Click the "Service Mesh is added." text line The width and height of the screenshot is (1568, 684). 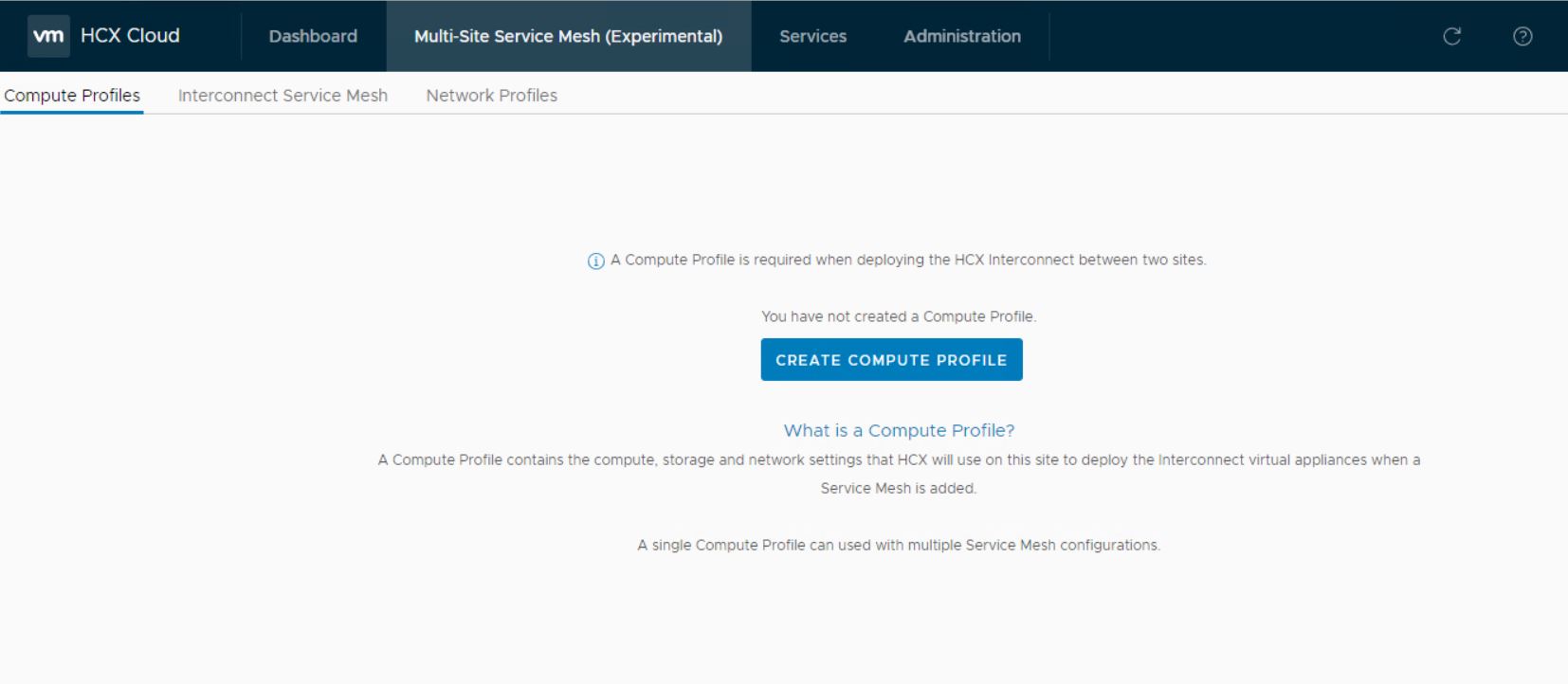tap(898, 488)
